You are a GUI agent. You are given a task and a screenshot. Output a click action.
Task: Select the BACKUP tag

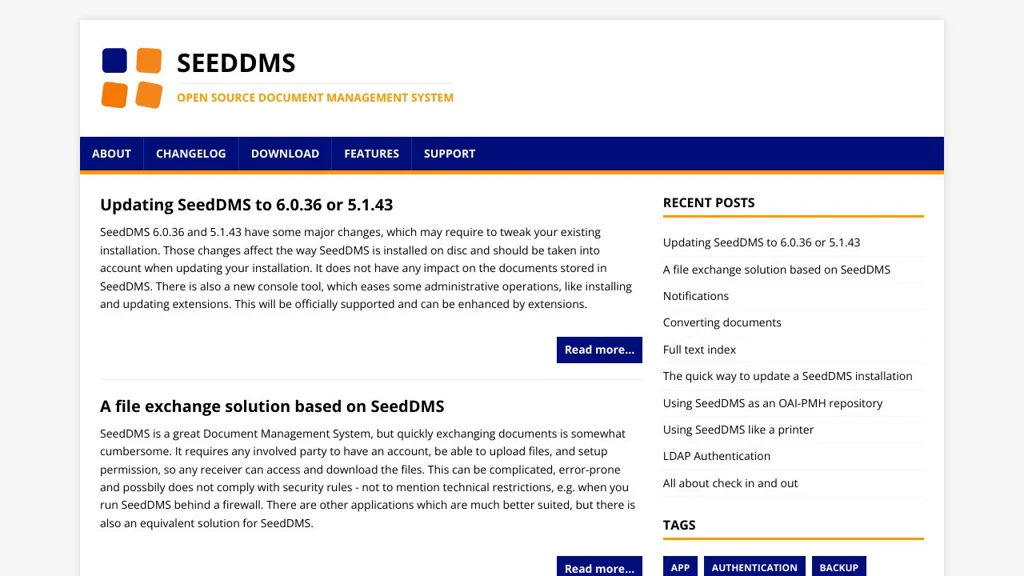839,566
